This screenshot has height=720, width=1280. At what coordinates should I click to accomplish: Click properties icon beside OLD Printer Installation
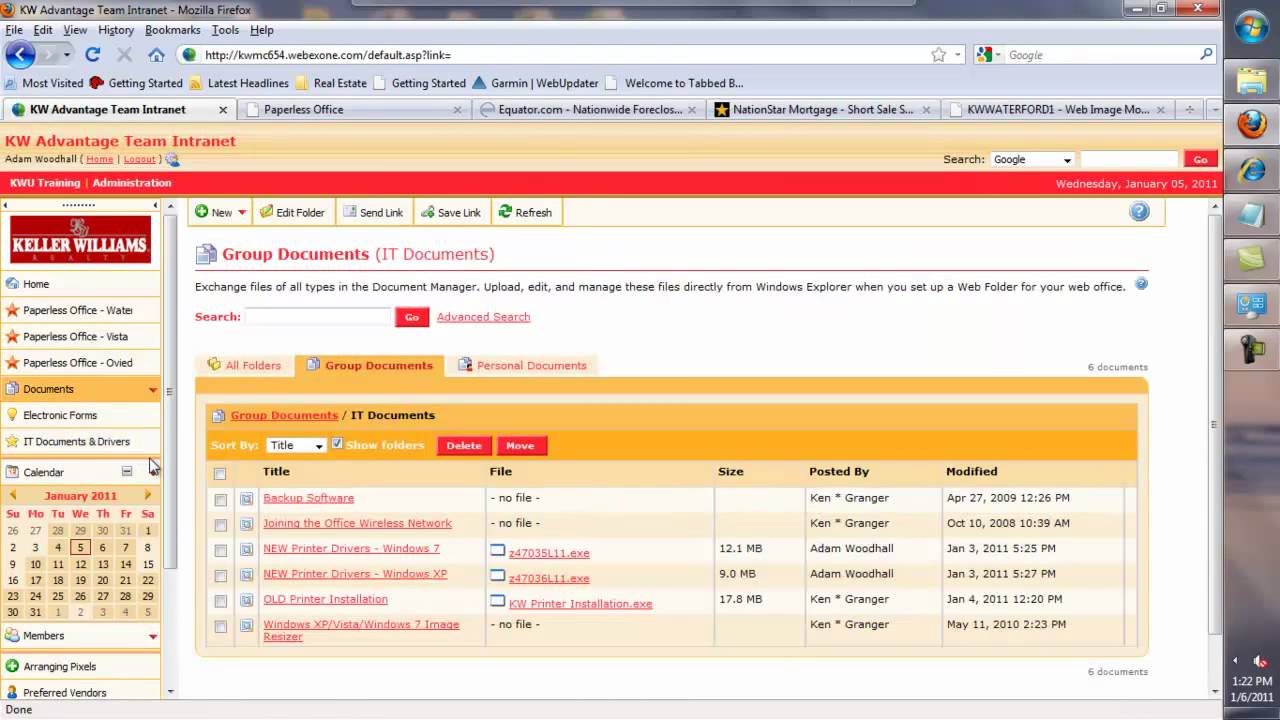tap(246, 600)
